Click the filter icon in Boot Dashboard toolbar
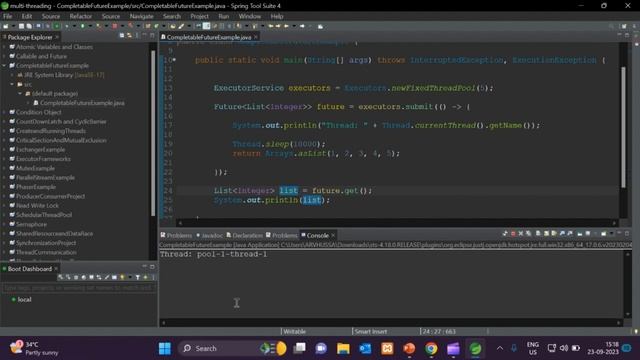Image resolution: width=640 pixels, height=360 pixels. tap(138, 277)
